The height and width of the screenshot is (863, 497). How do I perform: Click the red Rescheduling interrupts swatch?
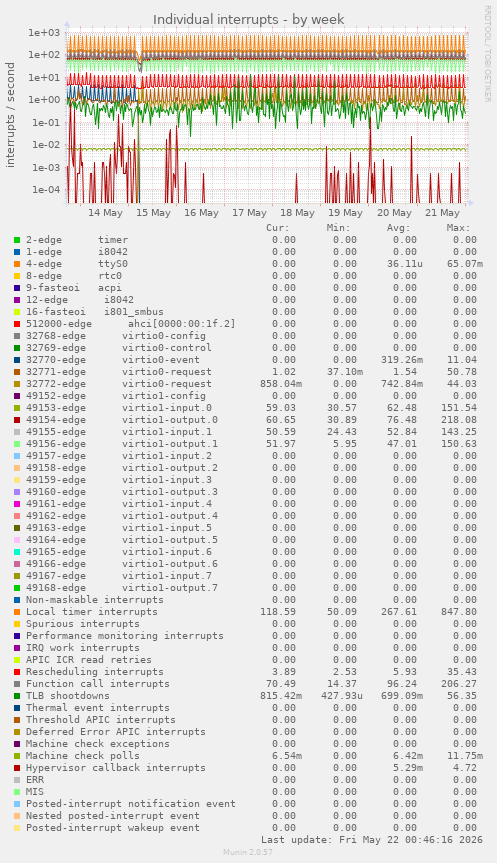pos(17,672)
